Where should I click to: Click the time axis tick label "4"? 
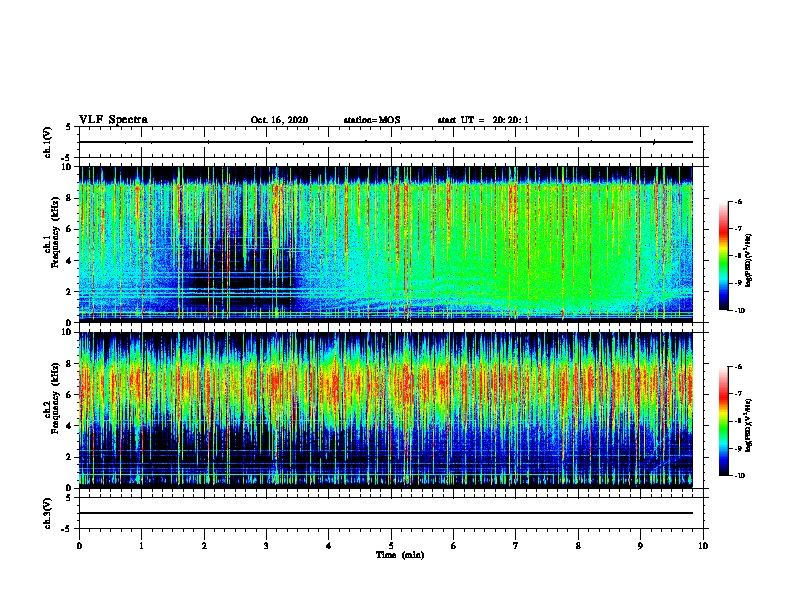point(329,546)
